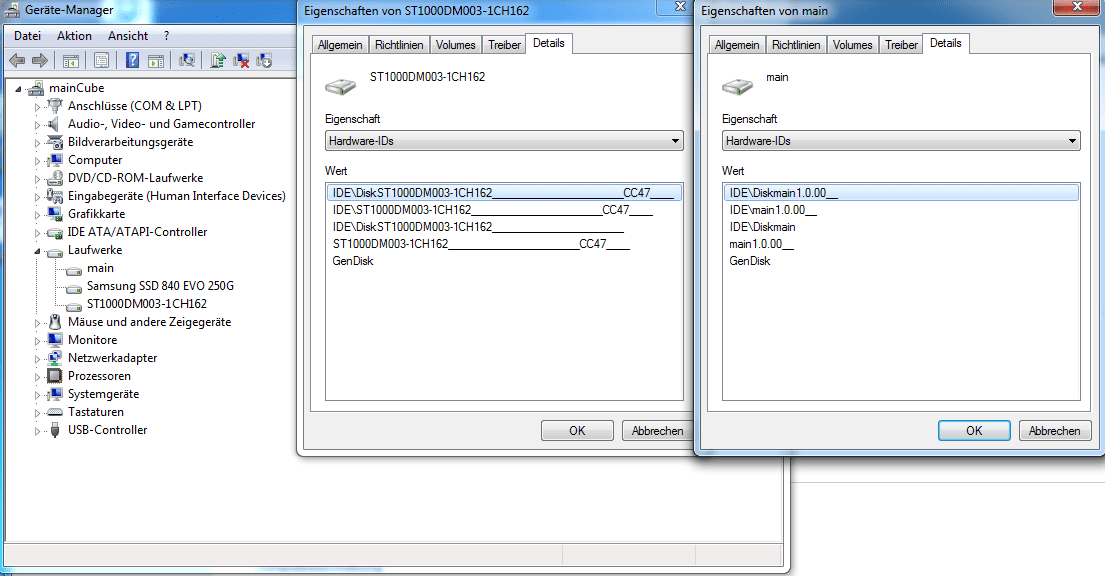
Task: Select the Audio-, Video- und Gamecontroller speaker icon
Action: [54, 124]
